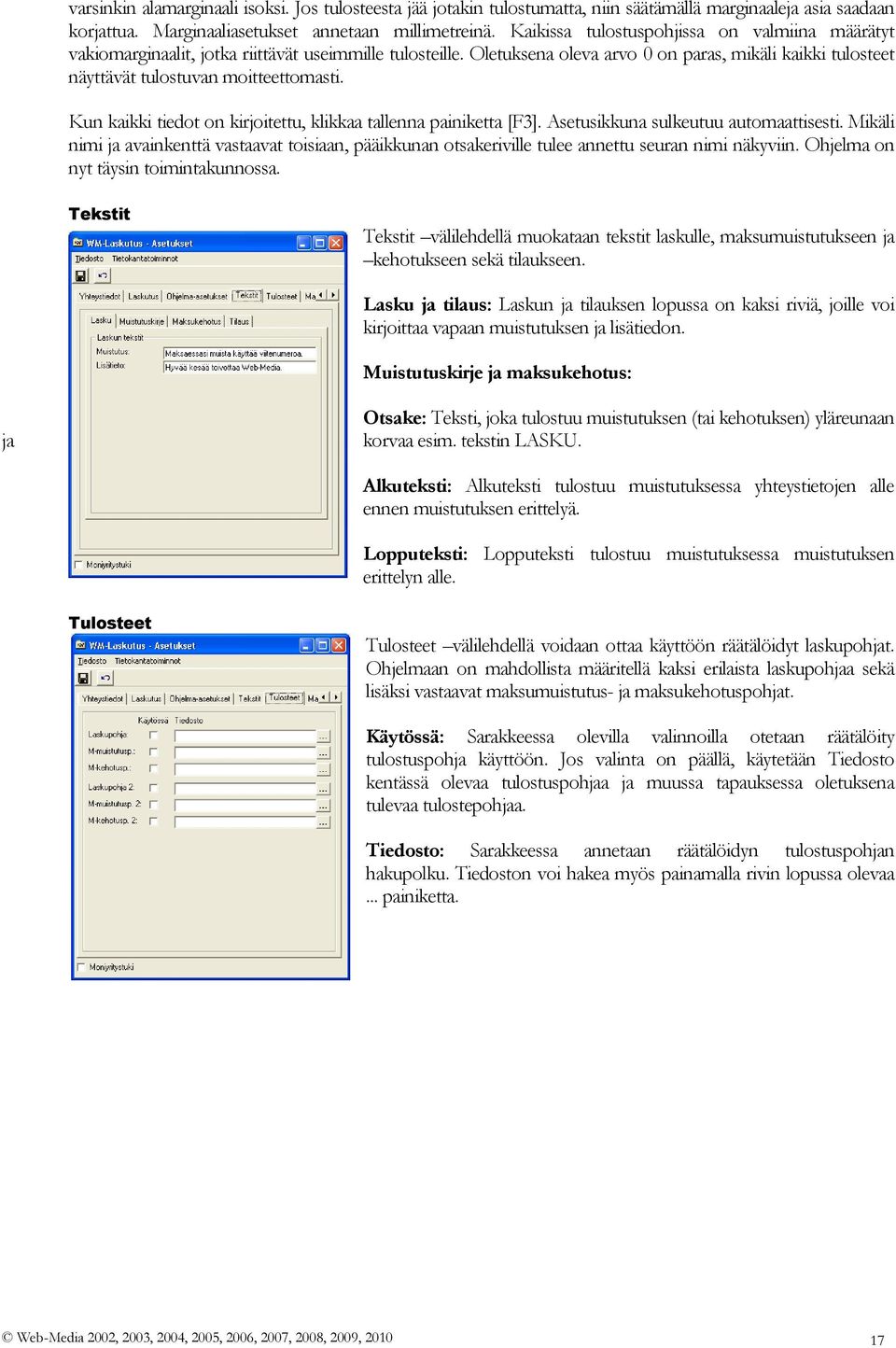
Task: Select the Muistutuskirje sub-tab
Action: coord(142,321)
